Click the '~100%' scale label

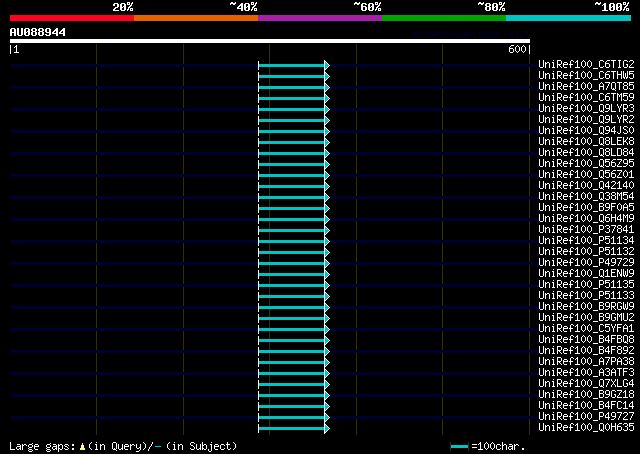[612, 7]
